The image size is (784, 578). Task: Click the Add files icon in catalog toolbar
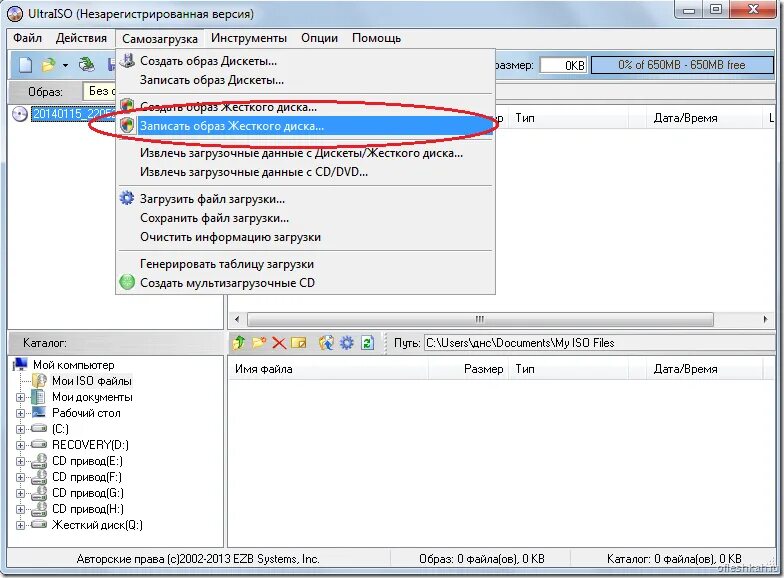pos(326,342)
